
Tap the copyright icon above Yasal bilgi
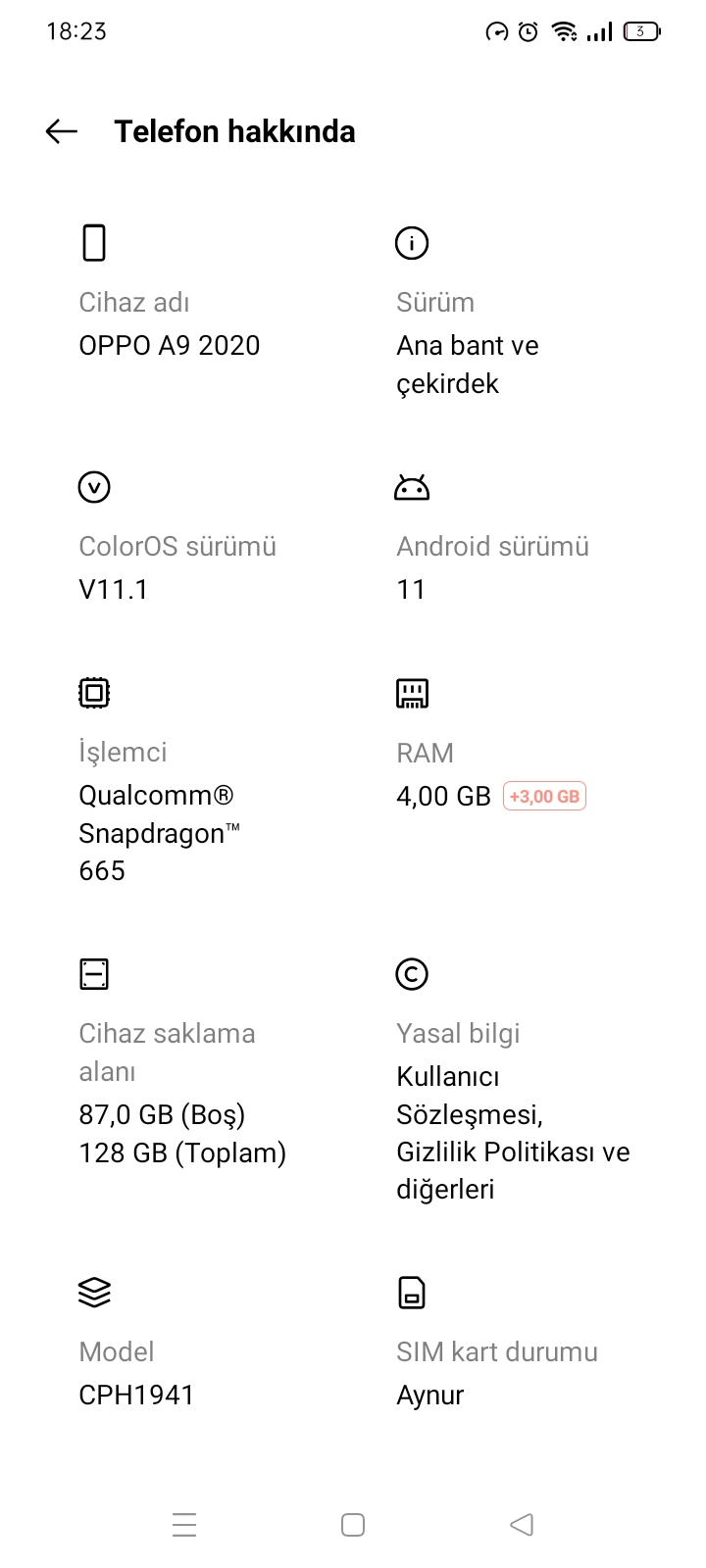click(412, 974)
